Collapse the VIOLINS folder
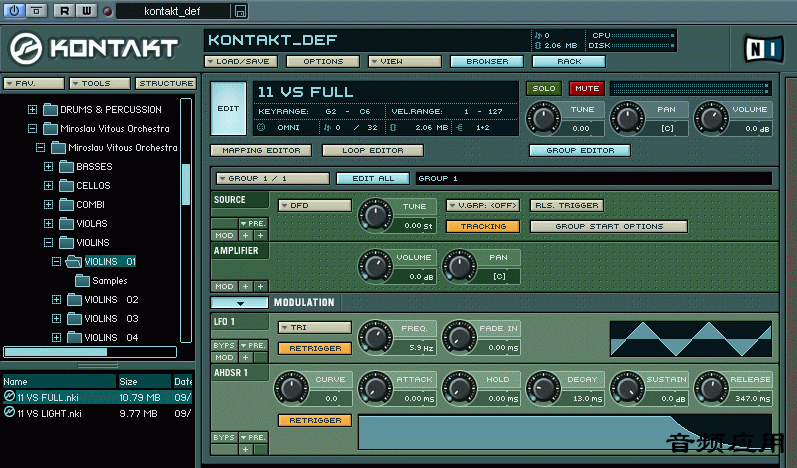 [48, 242]
